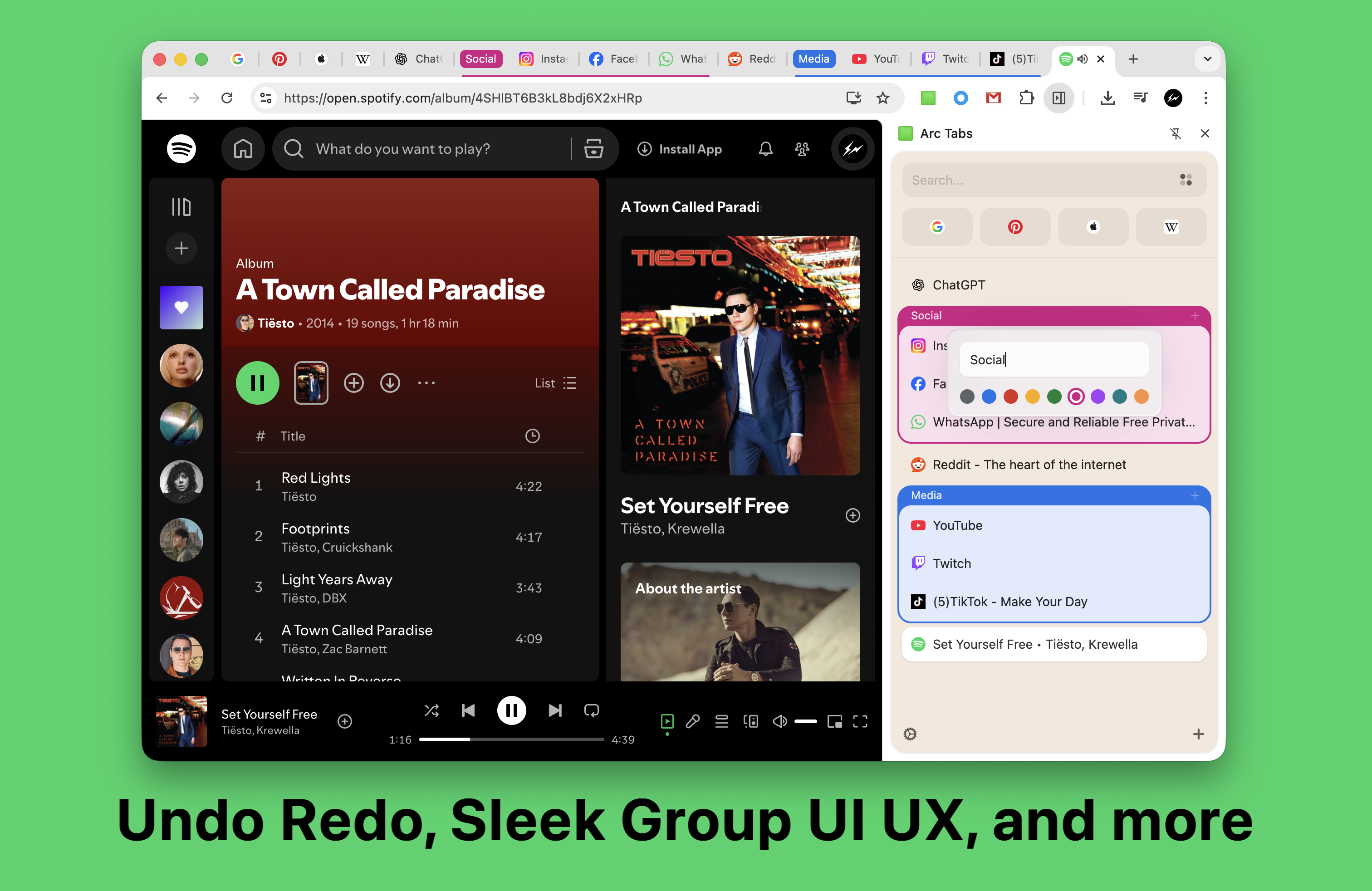The width and height of the screenshot is (1372, 891).
Task: Seek on the track progress bar
Action: (511, 739)
